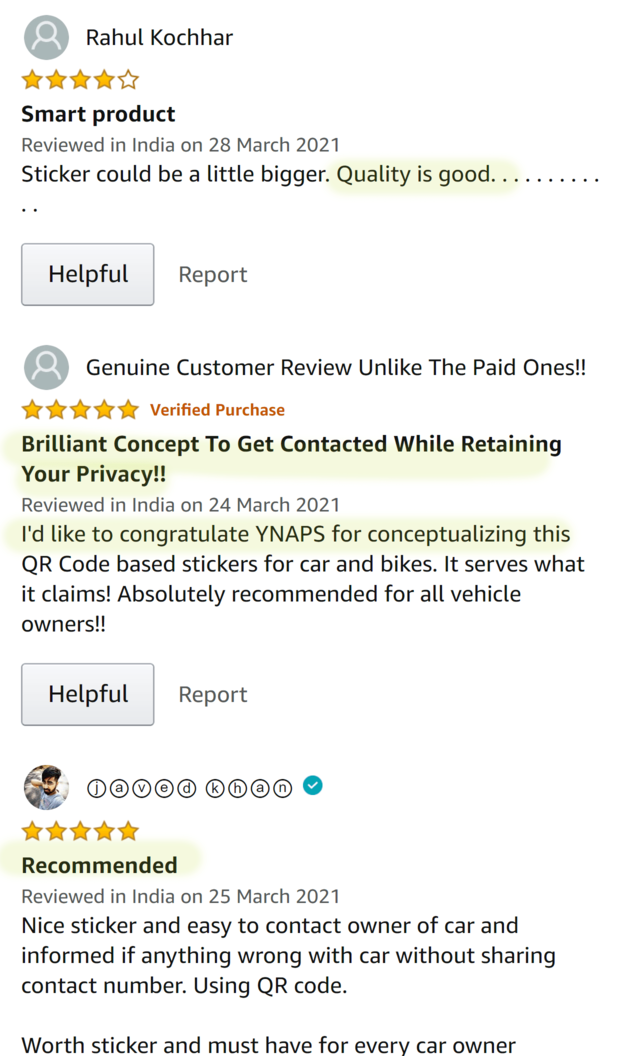
Task: Click the teal verified badge beside Javed Khan
Action: (x=313, y=785)
